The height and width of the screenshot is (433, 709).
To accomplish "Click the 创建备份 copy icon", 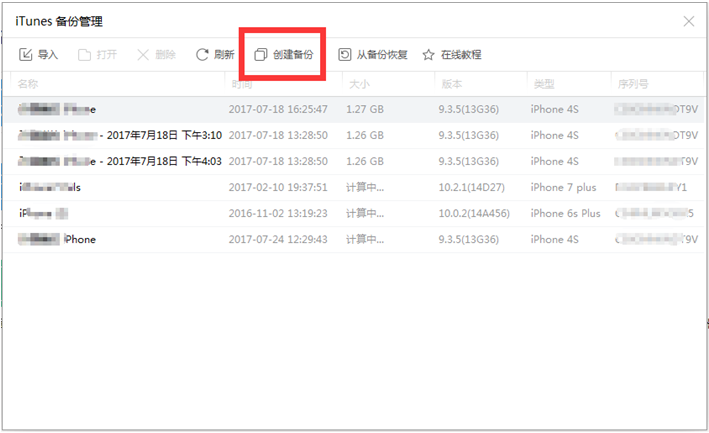I will pos(260,55).
